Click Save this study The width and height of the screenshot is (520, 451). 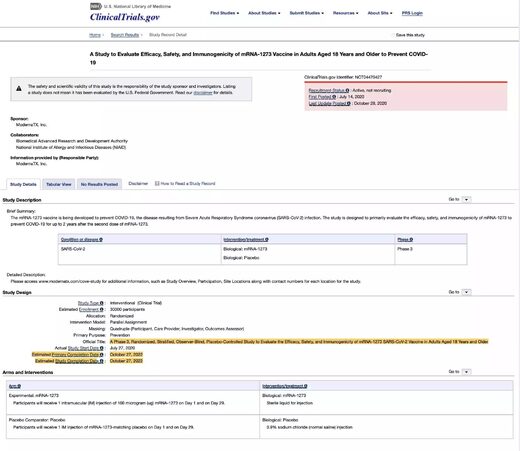click(410, 35)
